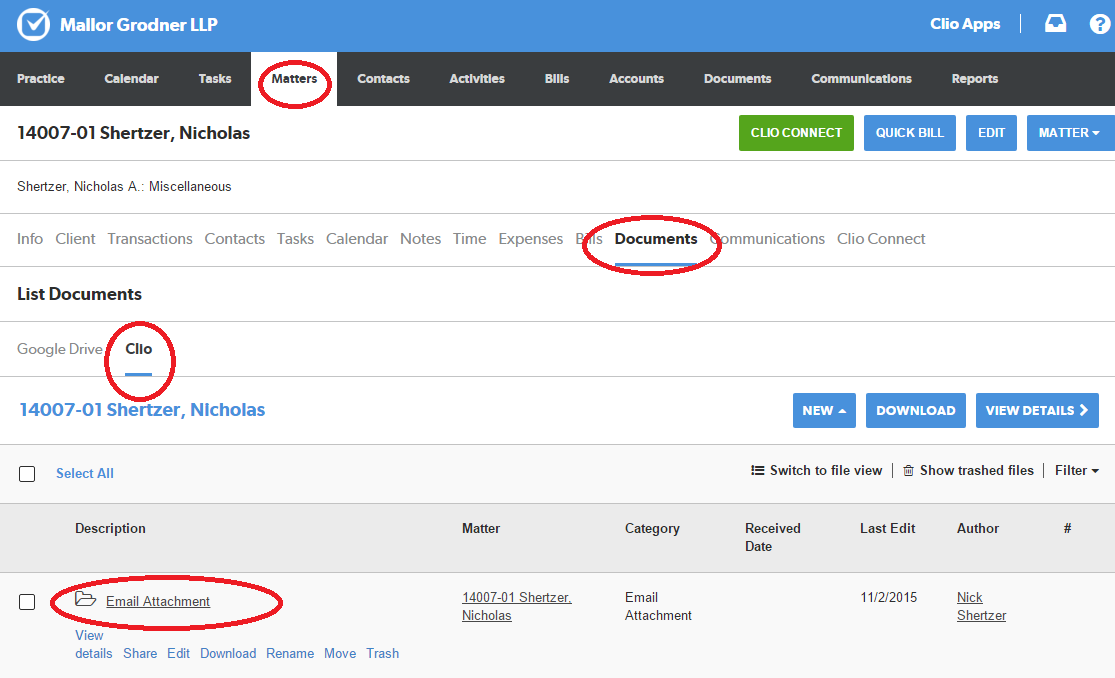Click Switch to file view text
Image resolution: width=1115 pixels, height=678 pixels.
826,470
